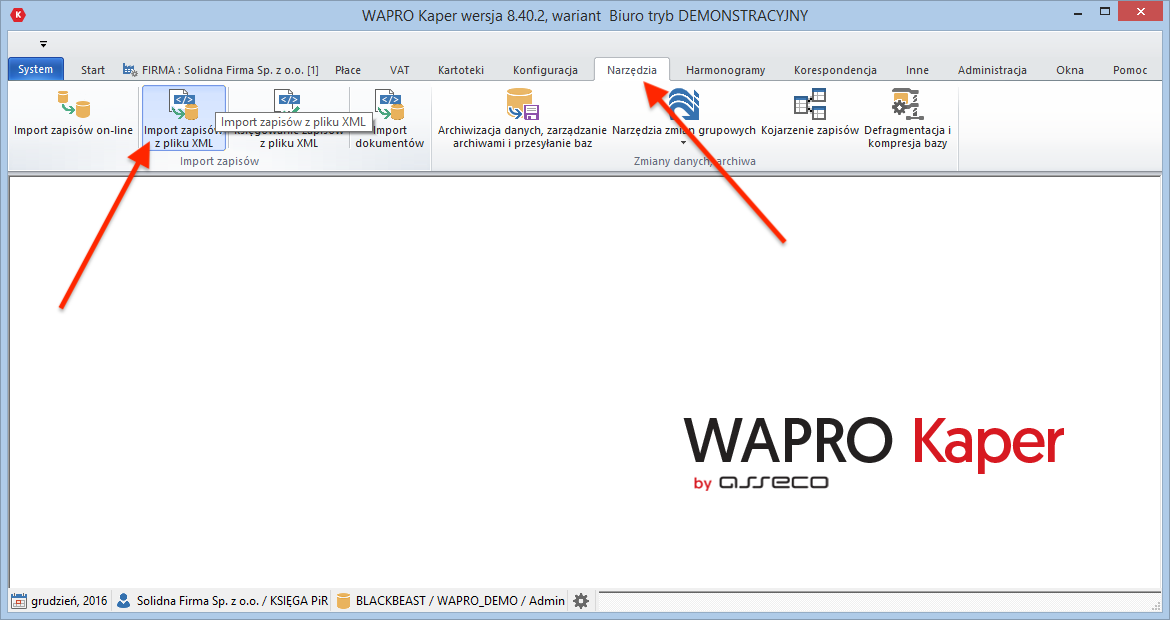Screen dimensions: 1170x620
Task: Go to the Administracja tab
Action: pos(992,70)
